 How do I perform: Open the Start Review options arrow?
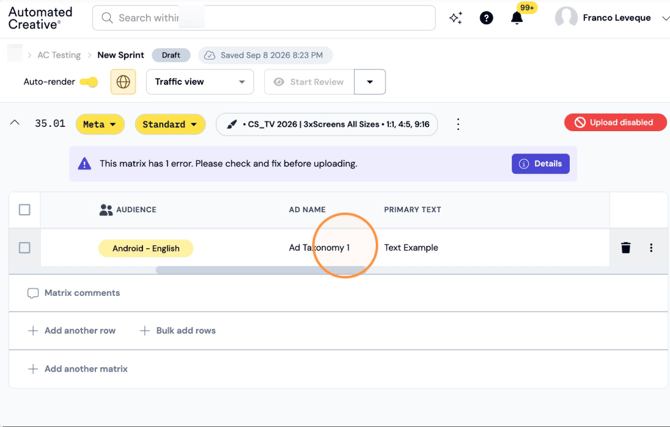point(370,82)
